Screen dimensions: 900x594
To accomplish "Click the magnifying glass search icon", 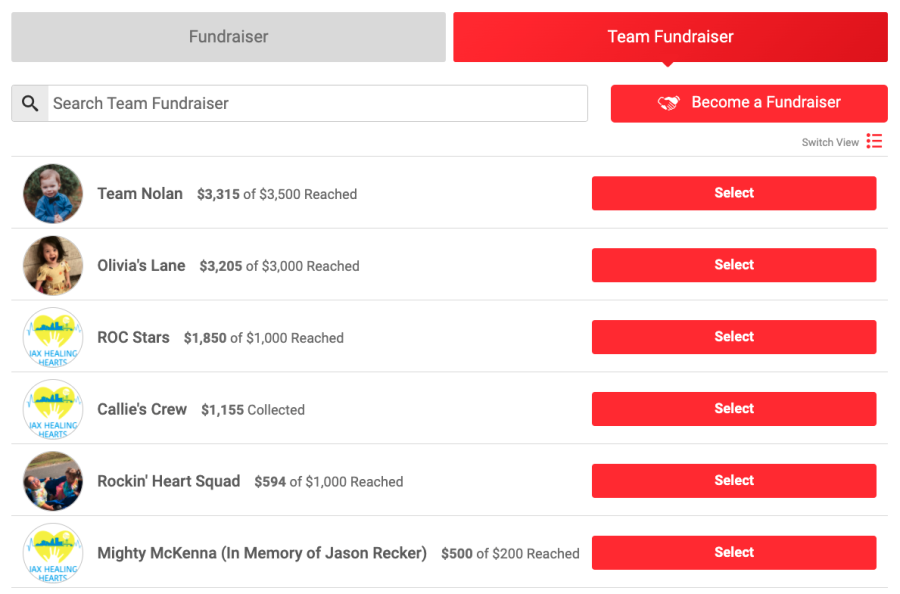I will [30, 103].
